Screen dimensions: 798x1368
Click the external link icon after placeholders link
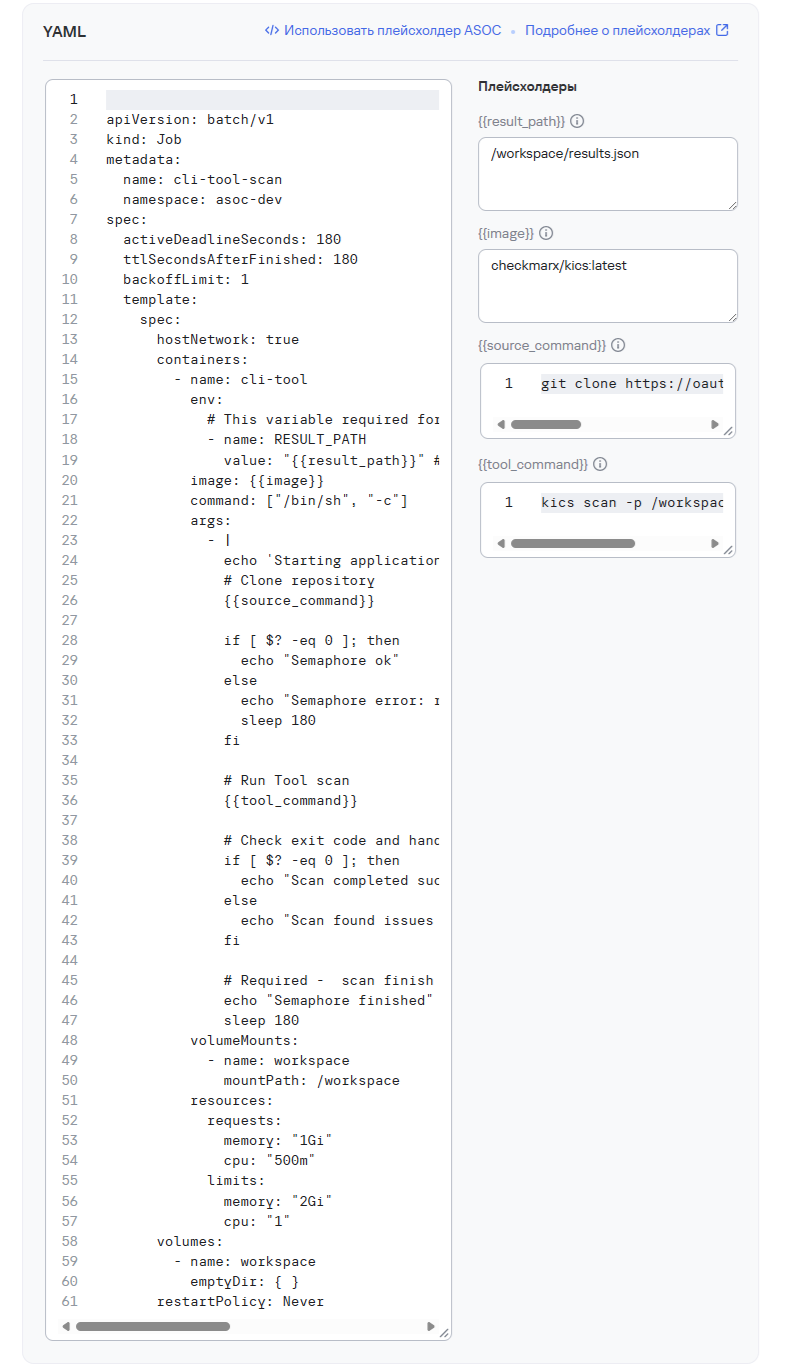[722, 30]
